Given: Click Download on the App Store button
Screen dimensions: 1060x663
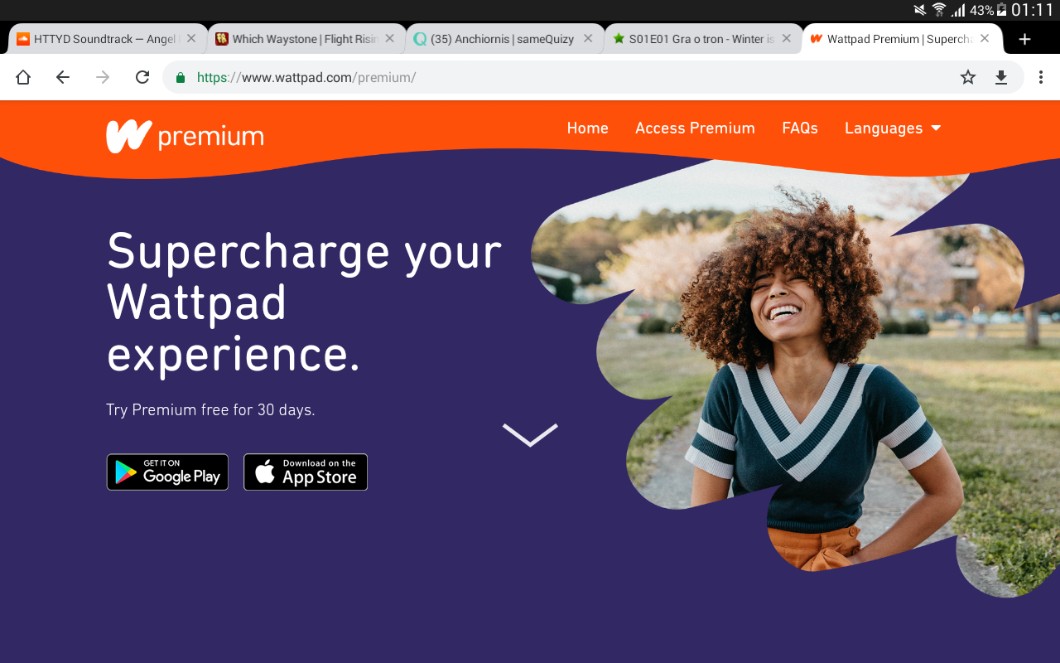Looking at the screenshot, I should pyautogui.click(x=306, y=472).
